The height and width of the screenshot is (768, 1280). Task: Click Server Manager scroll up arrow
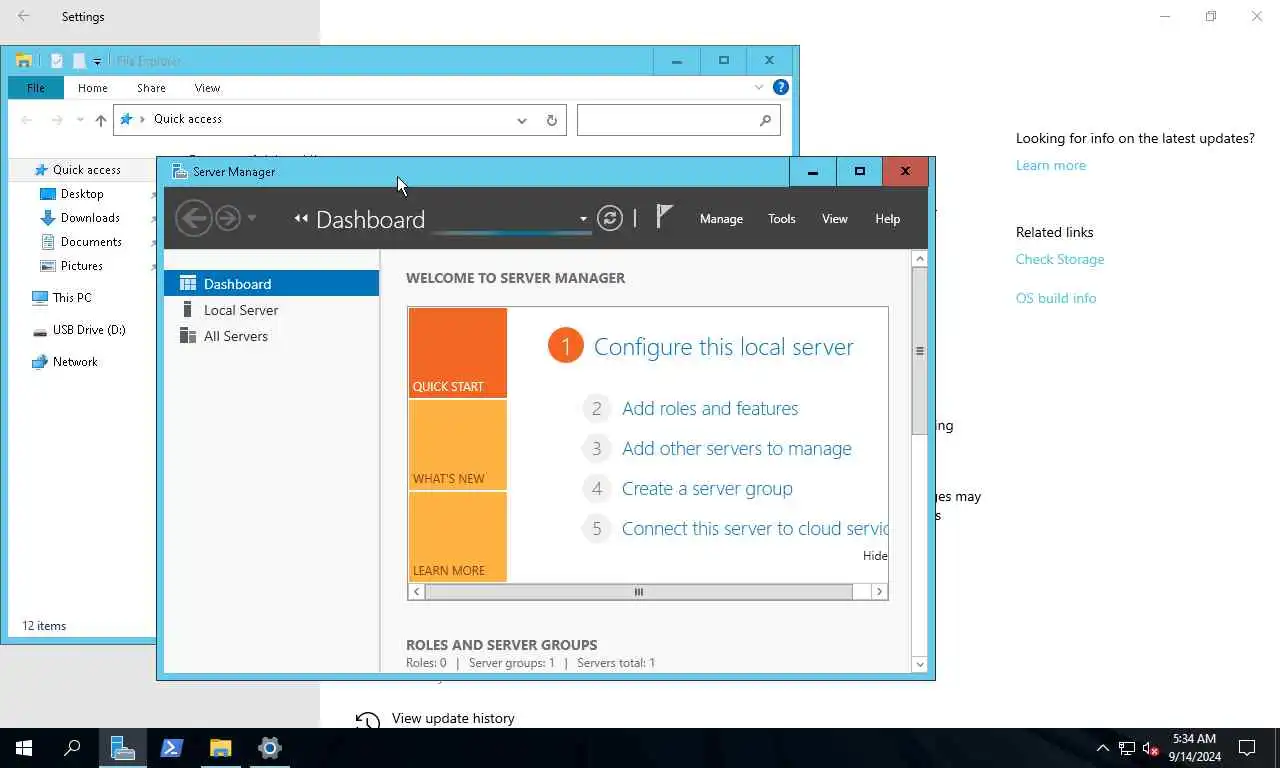click(920, 259)
